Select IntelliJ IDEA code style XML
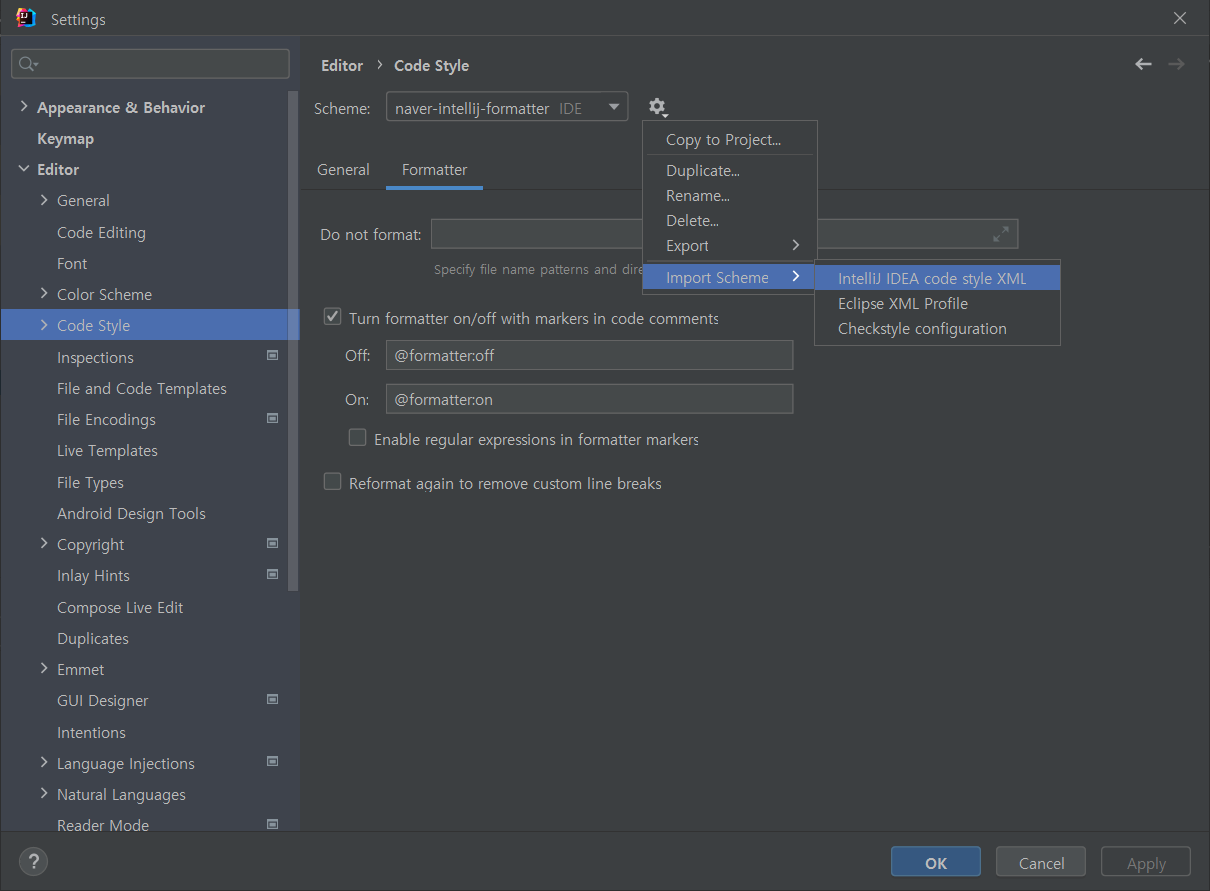 pos(937,279)
